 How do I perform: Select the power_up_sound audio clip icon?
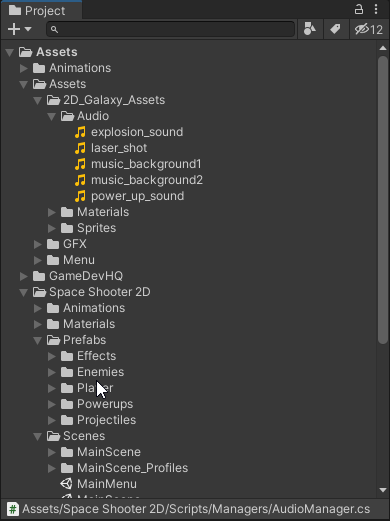[x=80, y=196]
